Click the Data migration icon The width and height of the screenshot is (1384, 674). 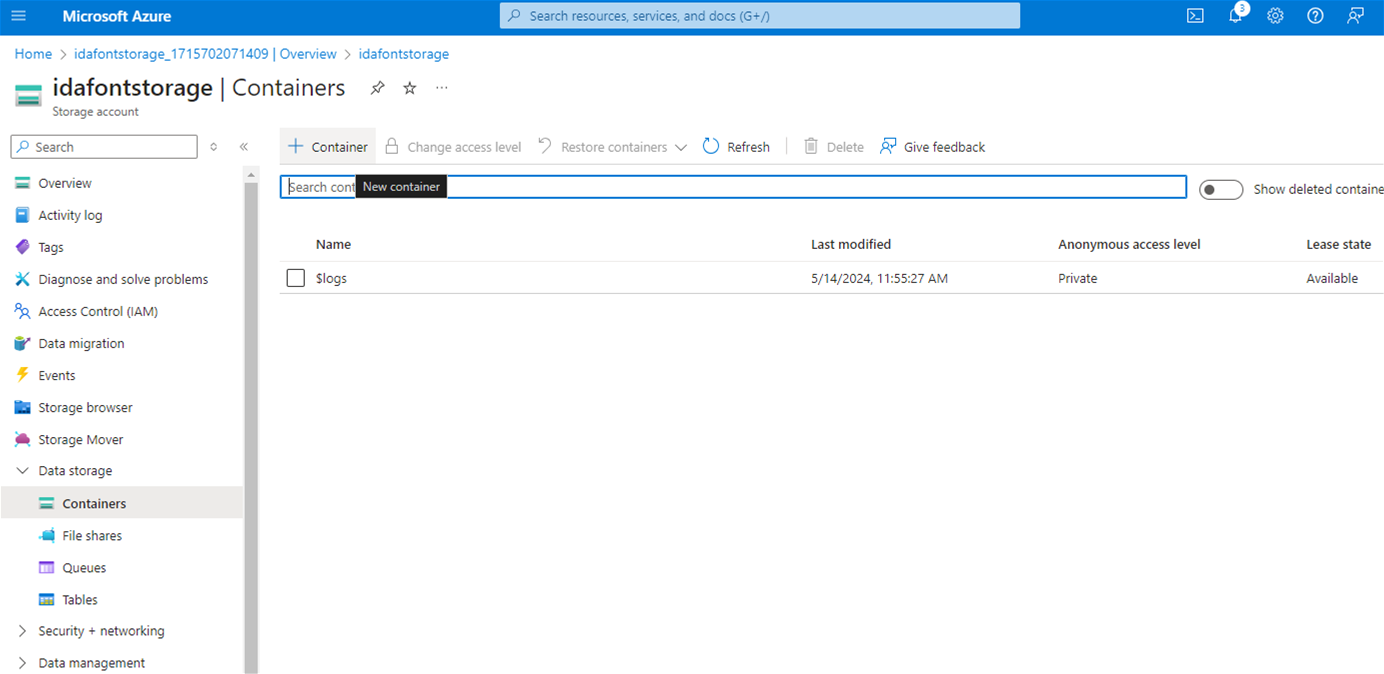tap(22, 343)
